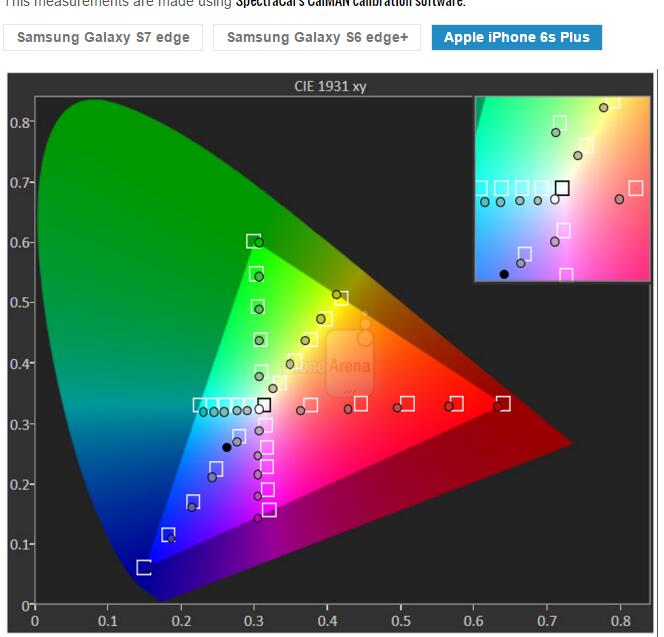This screenshot has width=664, height=637.
Task: Click the y-axis label 0.5
Action: [19, 304]
